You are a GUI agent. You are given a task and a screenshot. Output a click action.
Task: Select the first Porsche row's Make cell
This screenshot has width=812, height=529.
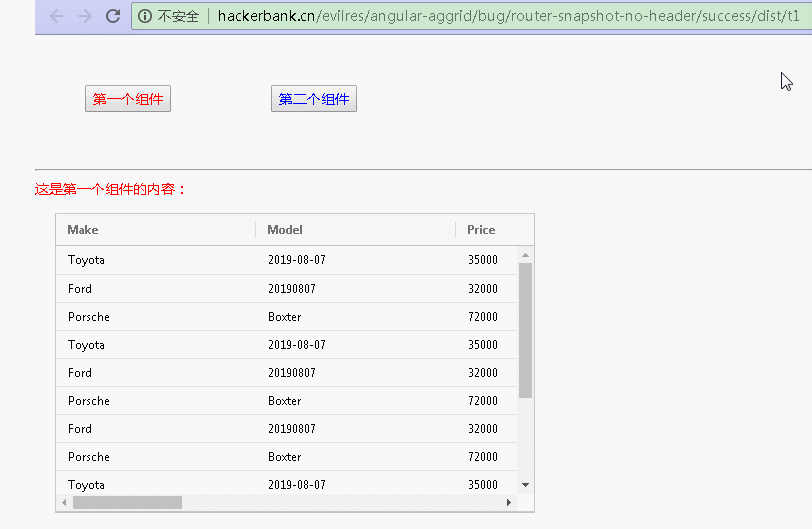coord(156,317)
